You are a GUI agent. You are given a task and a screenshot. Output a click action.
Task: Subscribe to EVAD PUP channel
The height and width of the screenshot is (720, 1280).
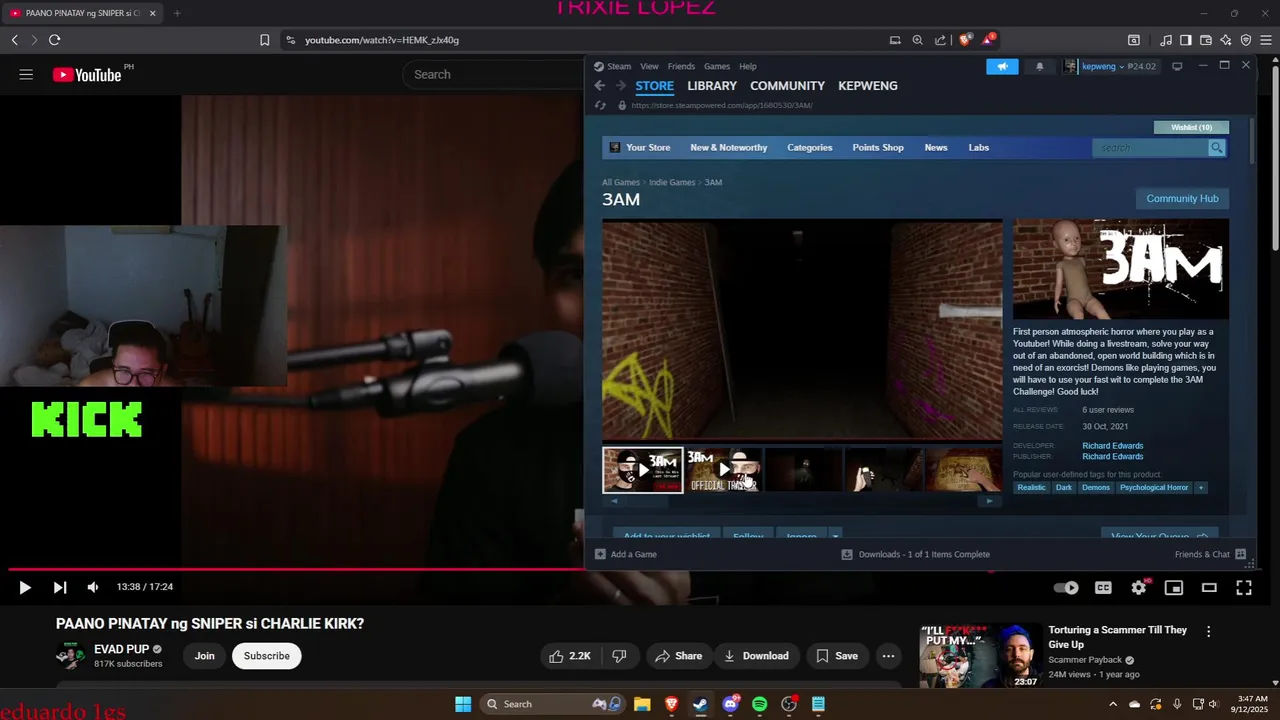tap(267, 656)
